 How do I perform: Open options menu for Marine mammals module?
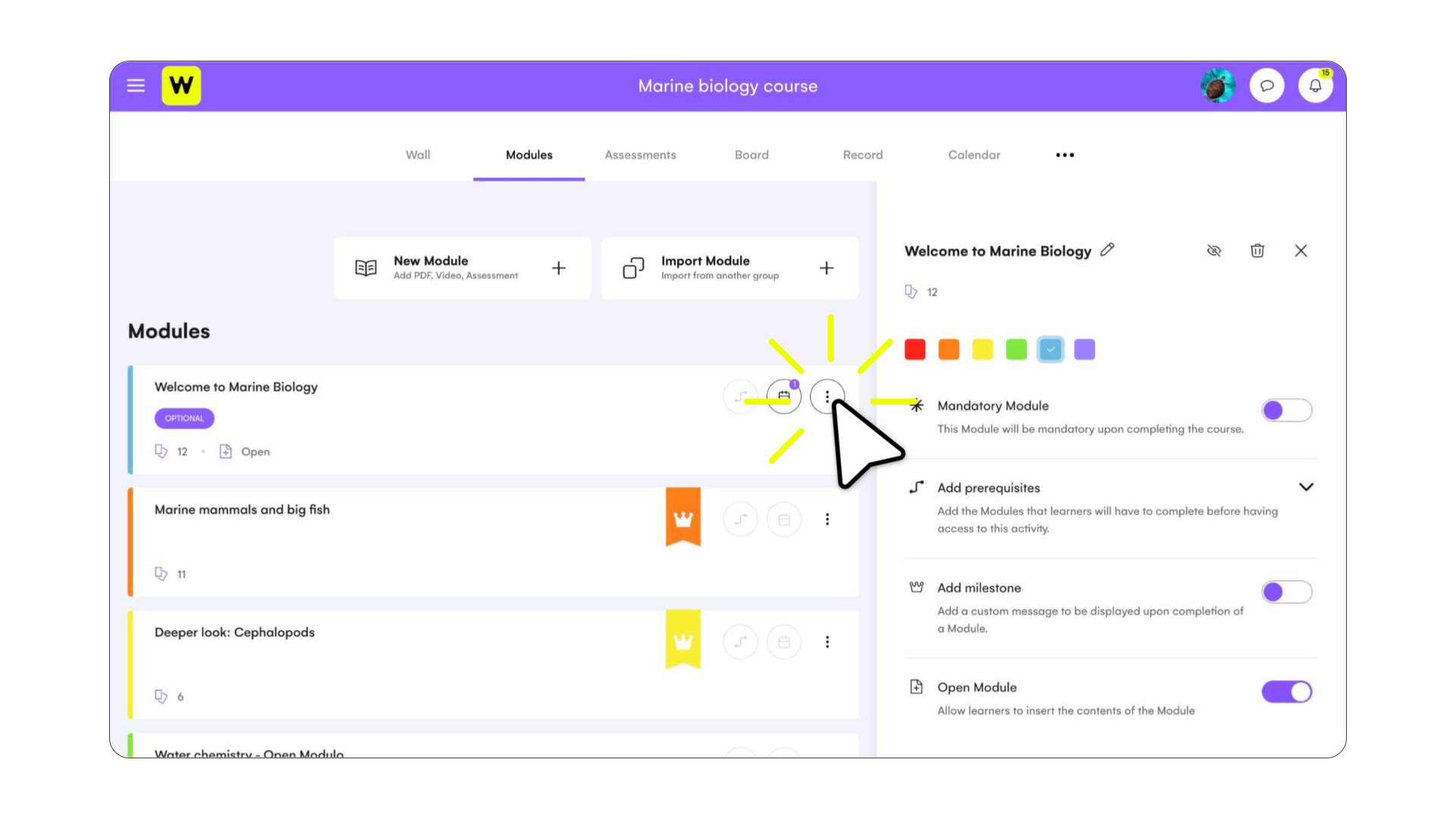pyautogui.click(x=827, y=519)
